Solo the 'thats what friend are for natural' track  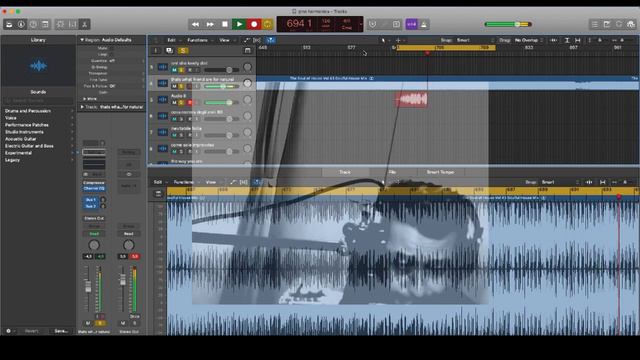[182, 86]
